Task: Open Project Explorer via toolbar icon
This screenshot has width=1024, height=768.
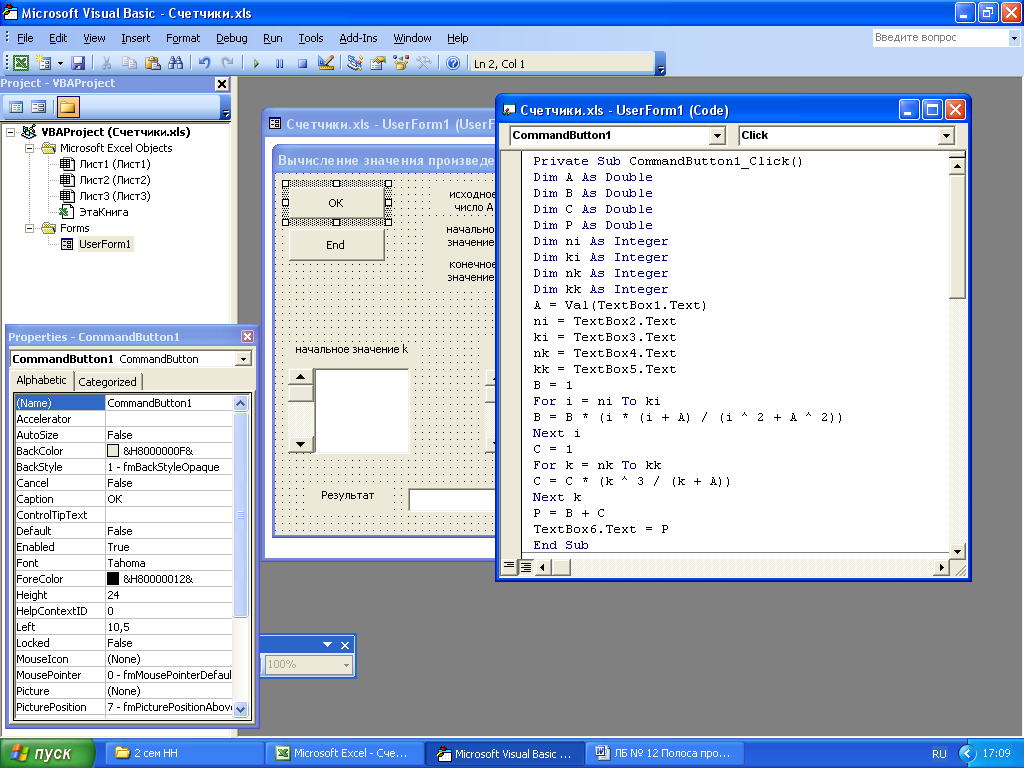Action: coord(355,63)
